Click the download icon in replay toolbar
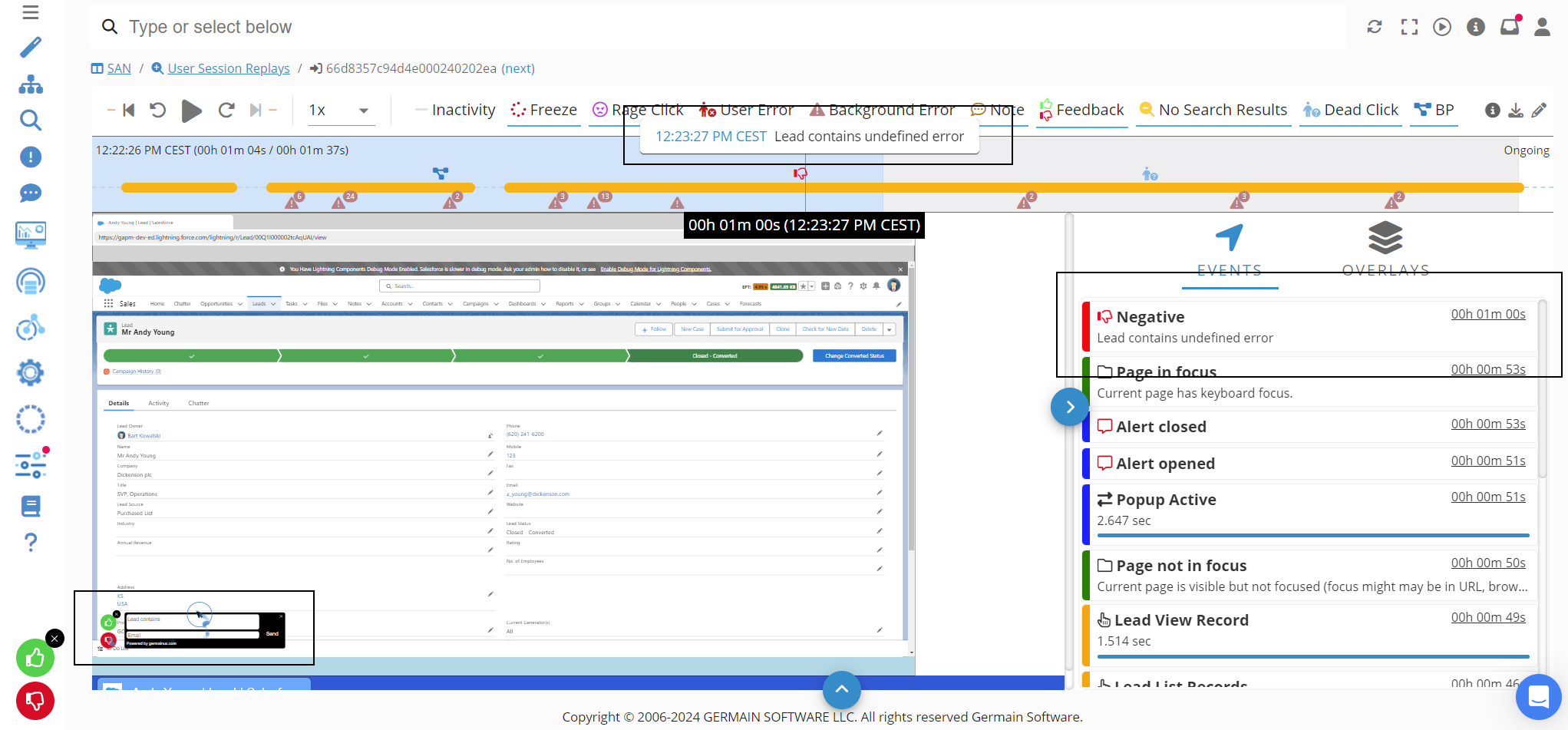1568x730 pixels. click(1516, 111)
